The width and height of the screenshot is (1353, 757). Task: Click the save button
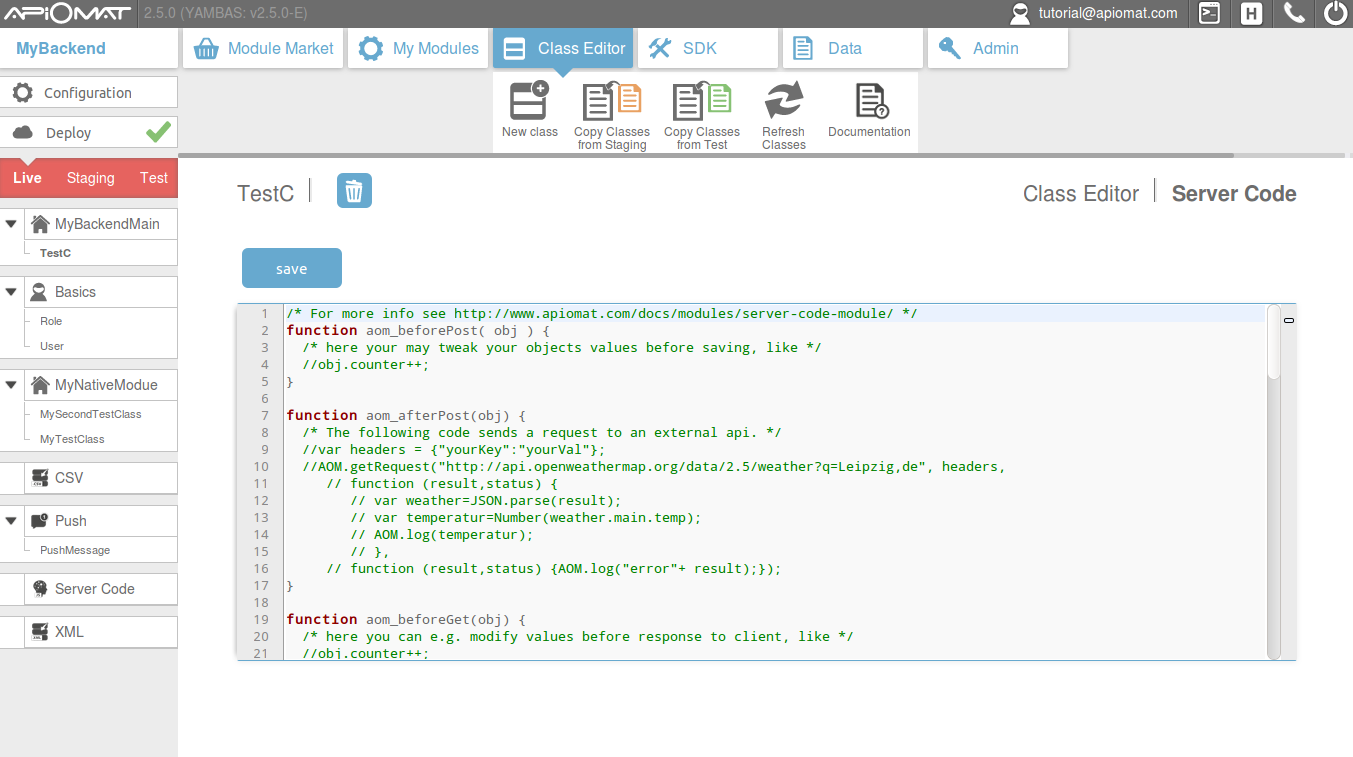pos(292,268)
